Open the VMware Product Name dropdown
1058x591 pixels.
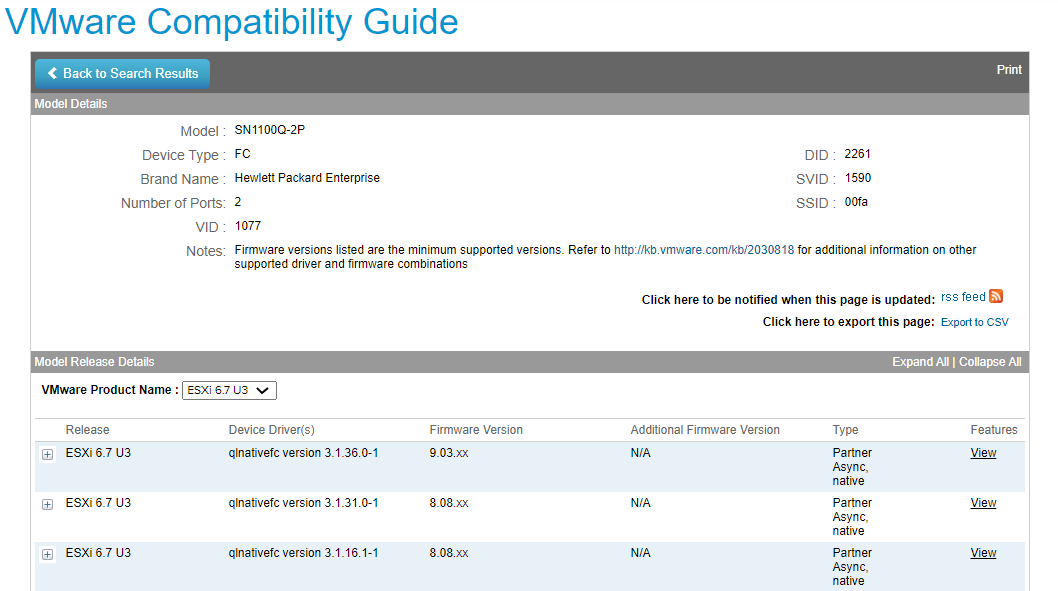(229, 390)
